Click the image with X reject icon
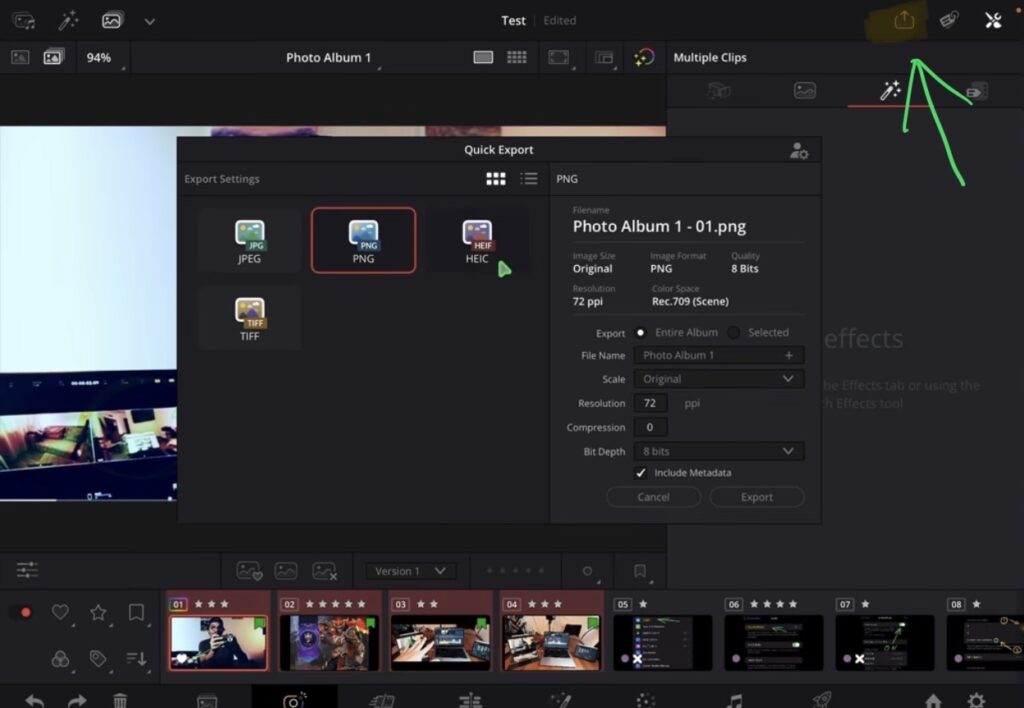Screen dimensions: 1024x708 (x=325, y=571)
